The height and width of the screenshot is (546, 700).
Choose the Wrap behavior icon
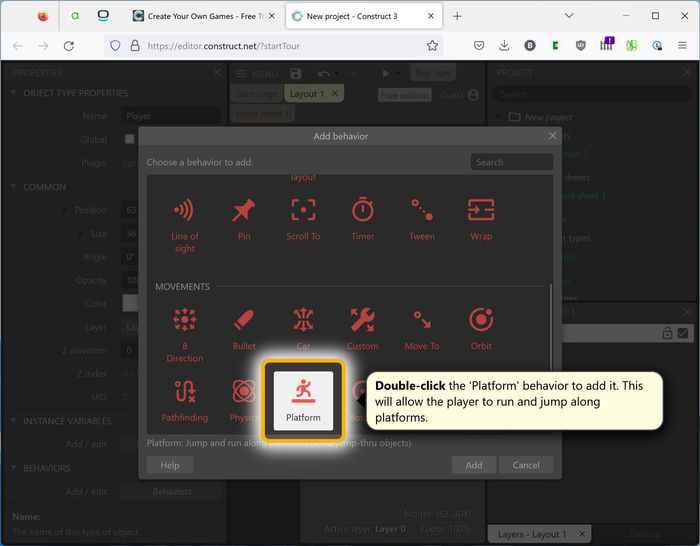coord(481,219)
